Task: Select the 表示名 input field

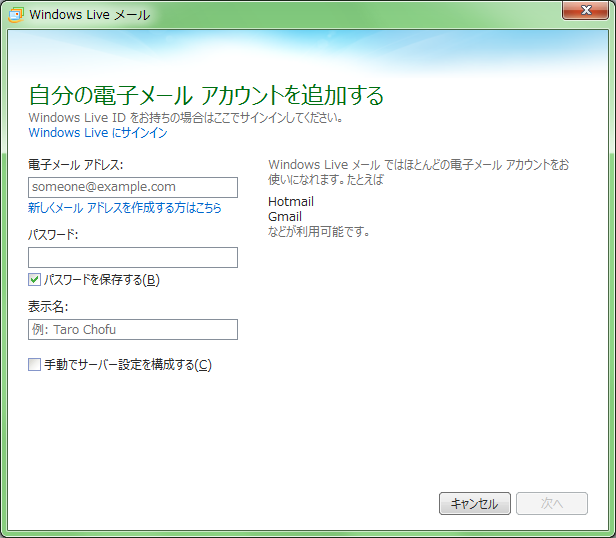Action: pos(133,330)
